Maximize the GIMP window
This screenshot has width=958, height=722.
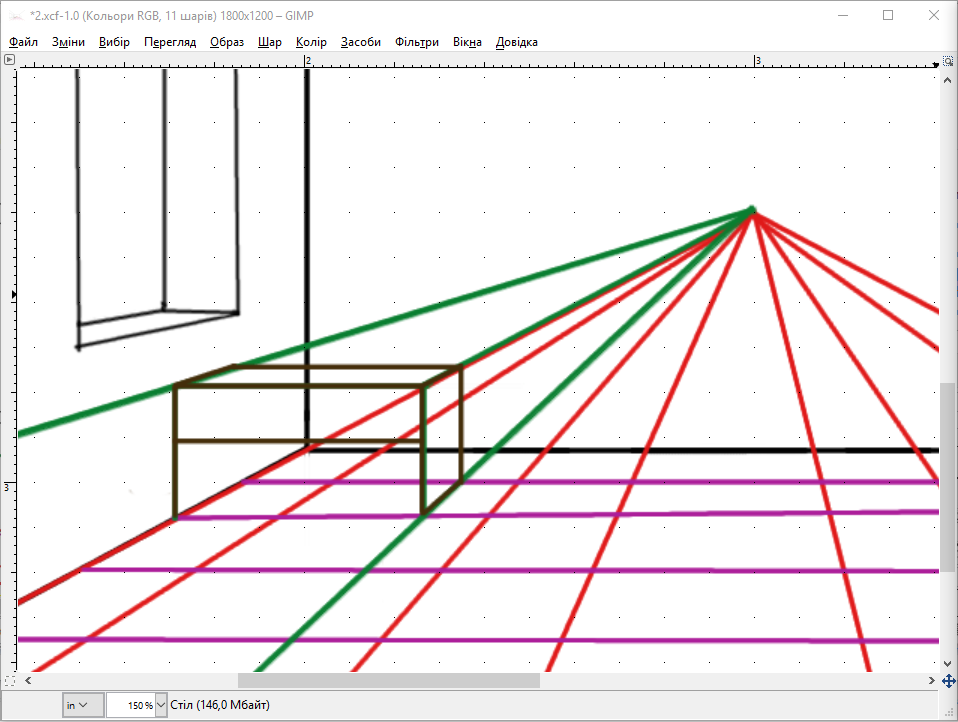pyautogui.click(x=888, y=16)
